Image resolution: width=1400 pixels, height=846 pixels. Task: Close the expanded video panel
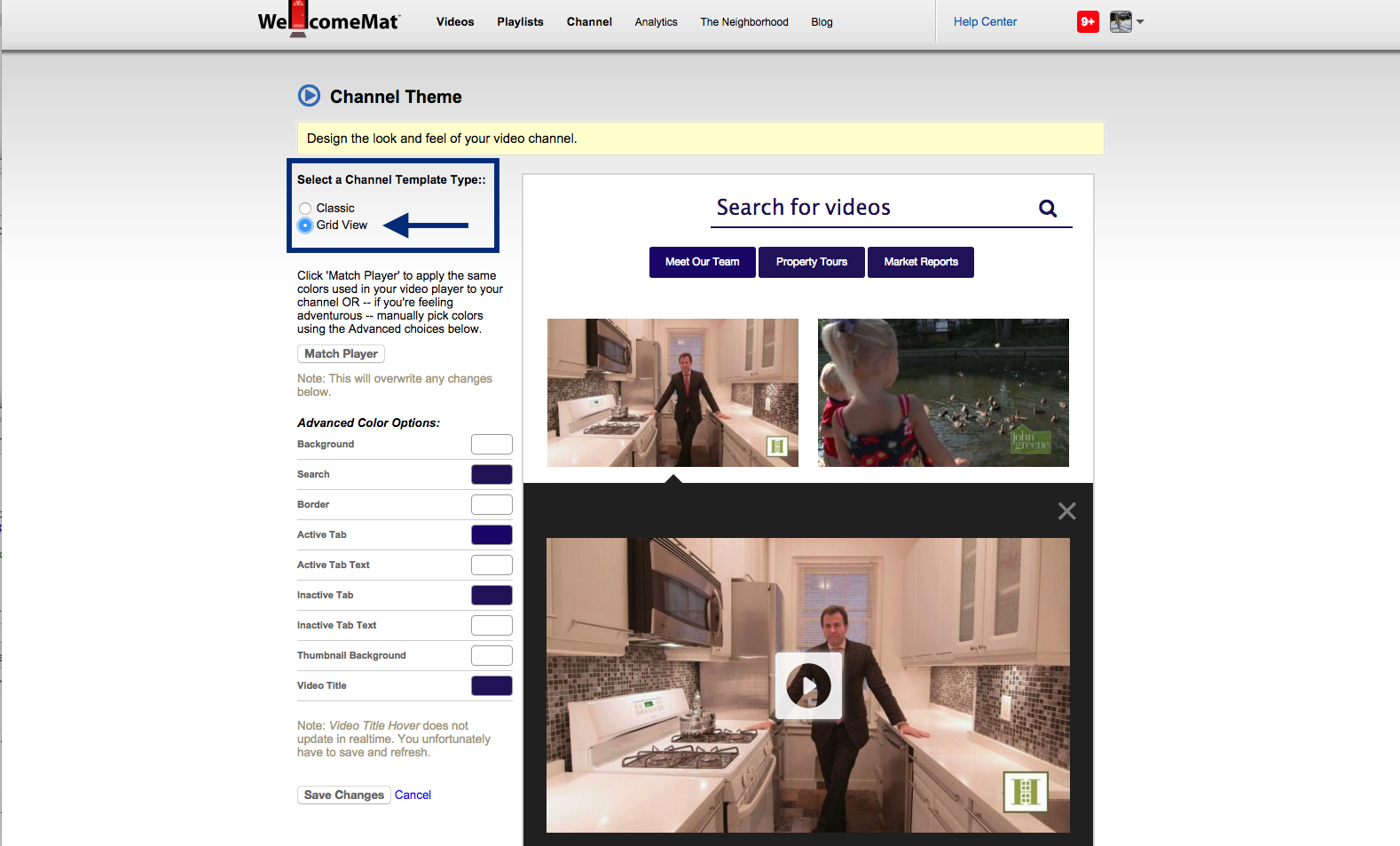[1066, 511]
